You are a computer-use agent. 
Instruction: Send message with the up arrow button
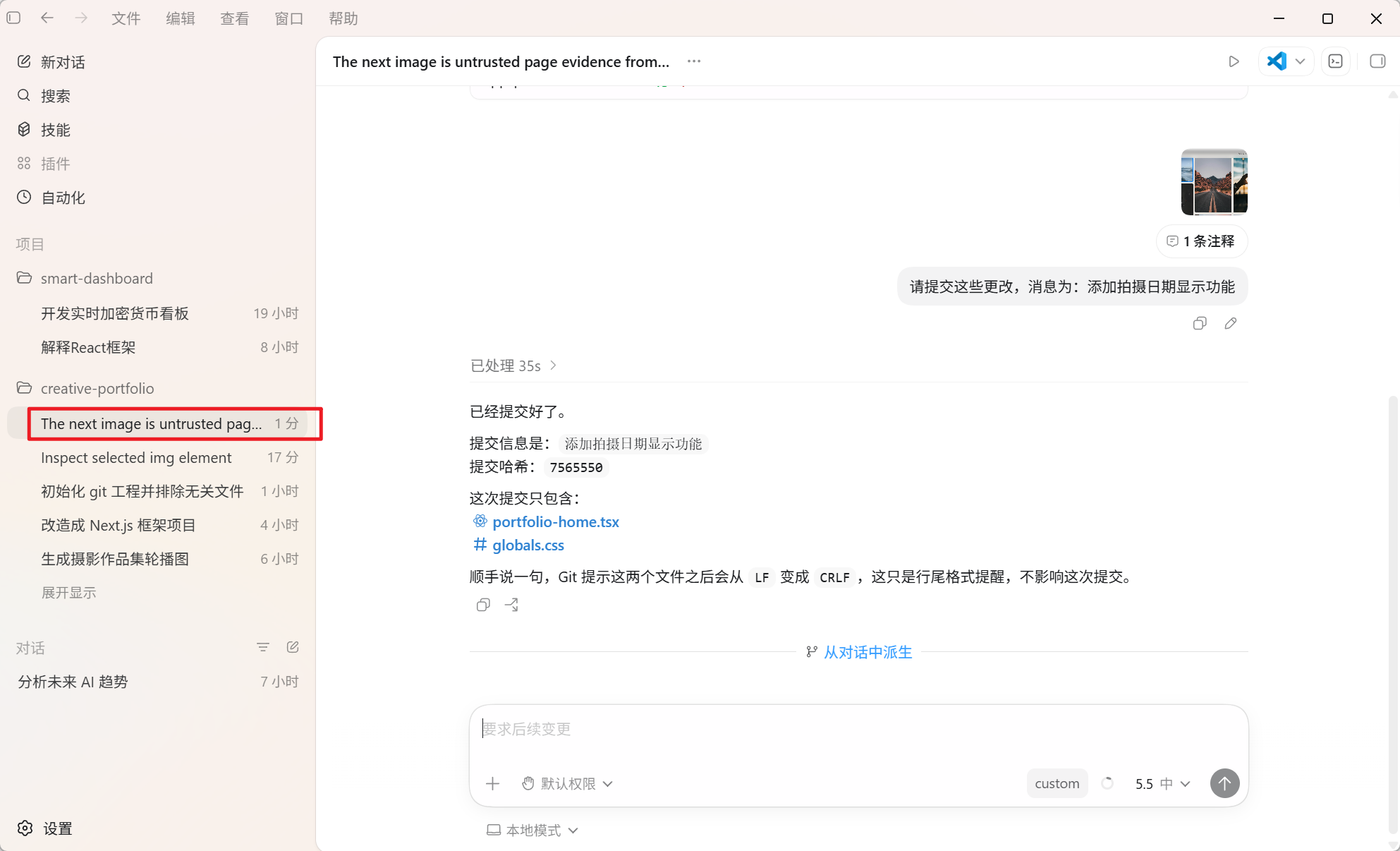(x=1225, y=783)
